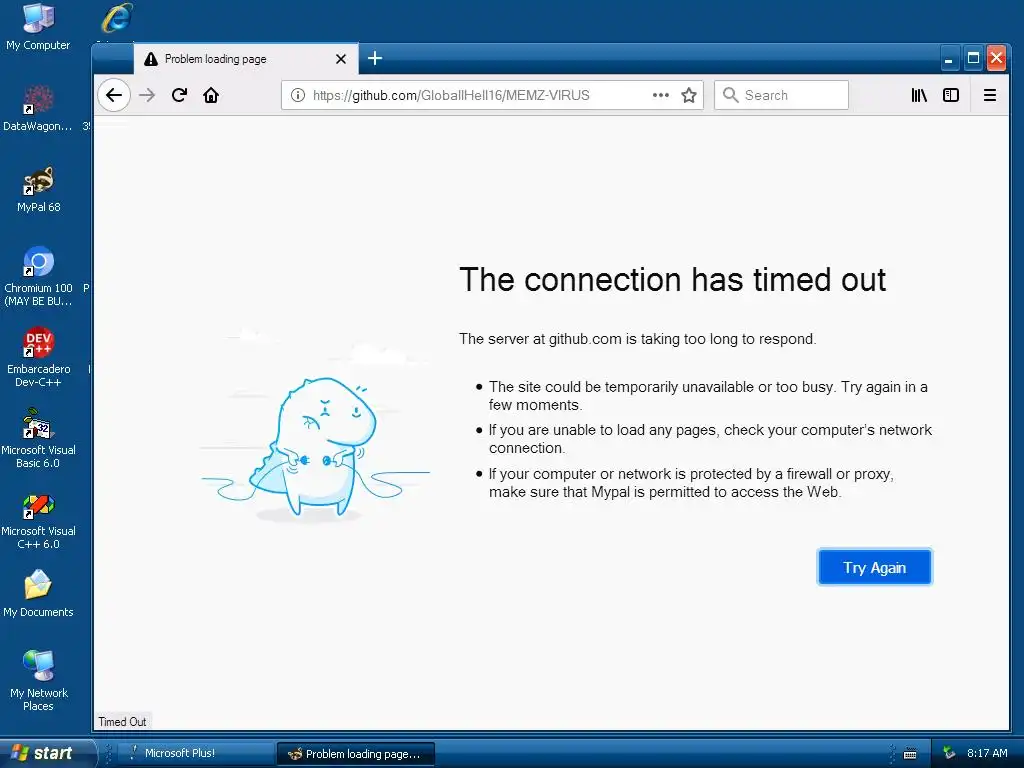Click the Forward arrow button

148,95
